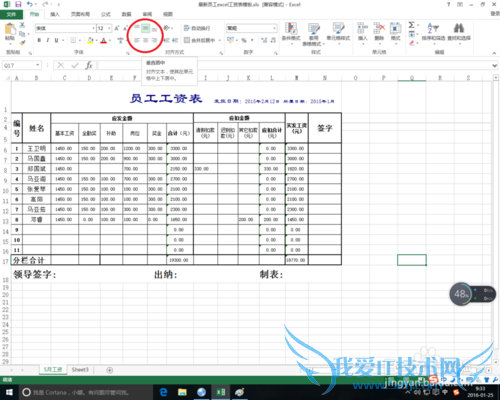Click the formula bar input field
The height and width of the screenshot is (400, 500).
coord(293,65)
